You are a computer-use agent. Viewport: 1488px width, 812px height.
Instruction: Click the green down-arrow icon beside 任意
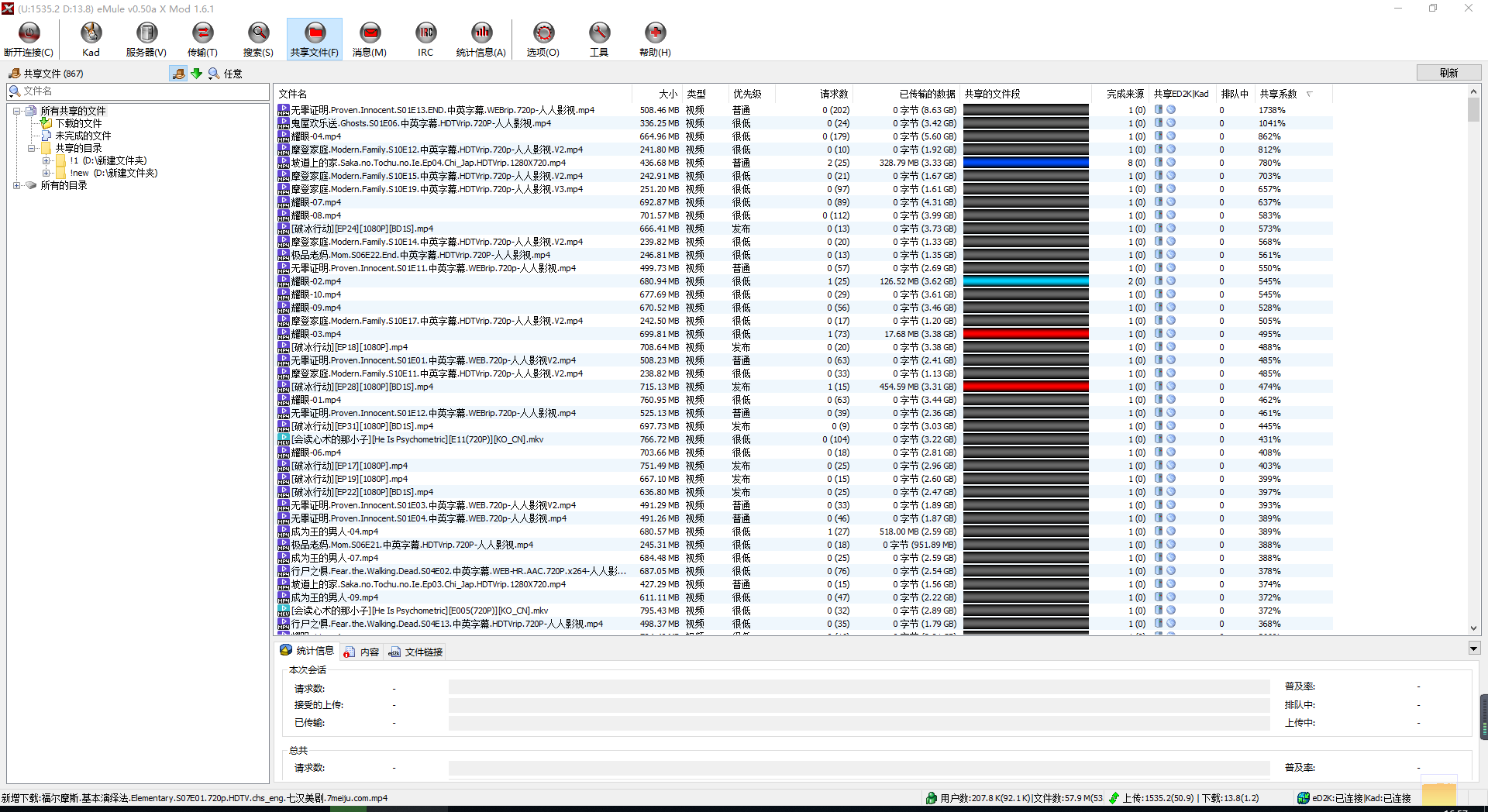(x=197, y=74)
